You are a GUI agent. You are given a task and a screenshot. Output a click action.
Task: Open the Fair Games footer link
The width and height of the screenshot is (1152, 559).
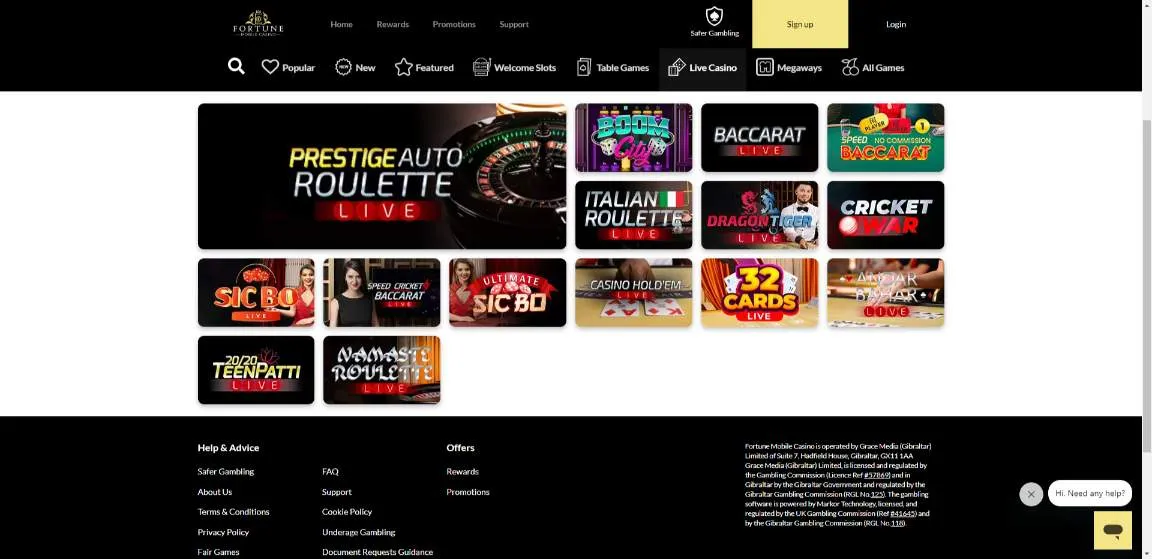(x=218, y=552)
